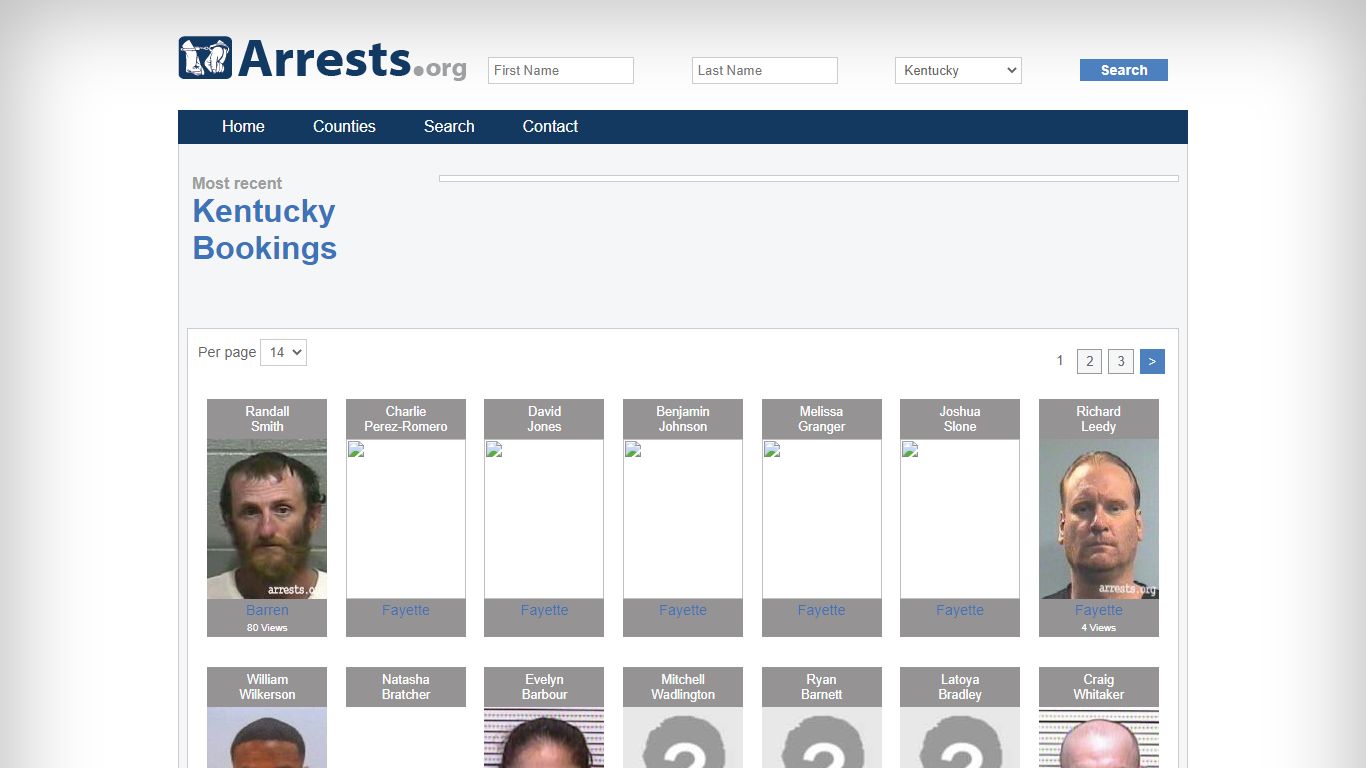Open Joshua Slone's broken image placeholder
The image size is (1366, 768).
960,519
